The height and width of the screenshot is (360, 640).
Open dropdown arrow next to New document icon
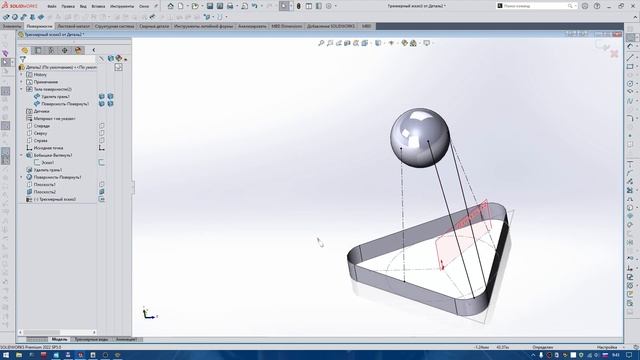pos(187,6)
